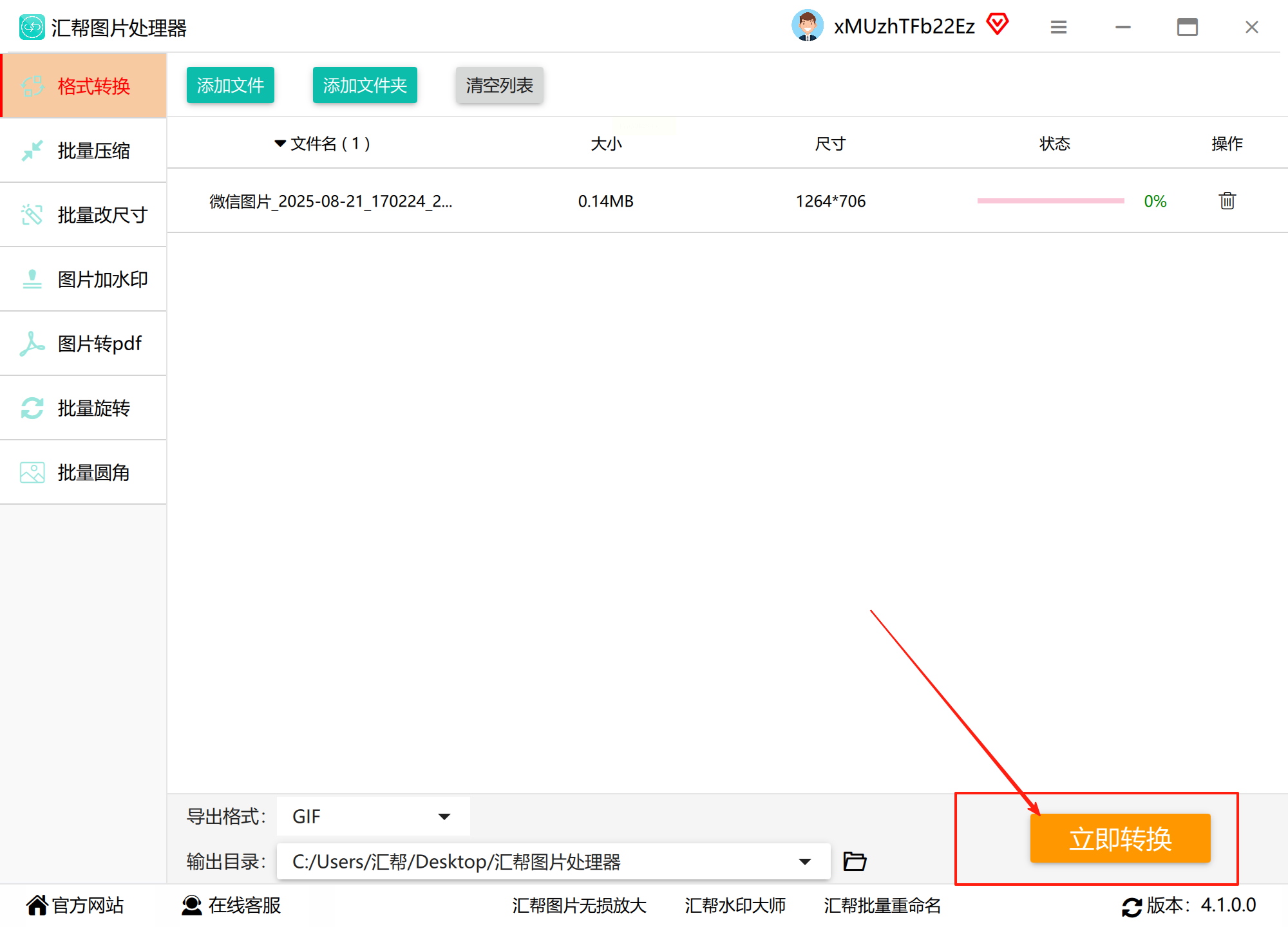Click the 添加文件 button
This screenshot has height=927, width=1288.
point(231,85)
